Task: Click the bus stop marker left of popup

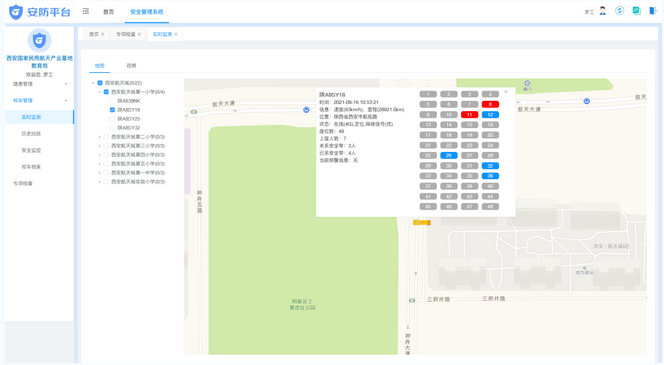Action: click(x=306, y=110)
